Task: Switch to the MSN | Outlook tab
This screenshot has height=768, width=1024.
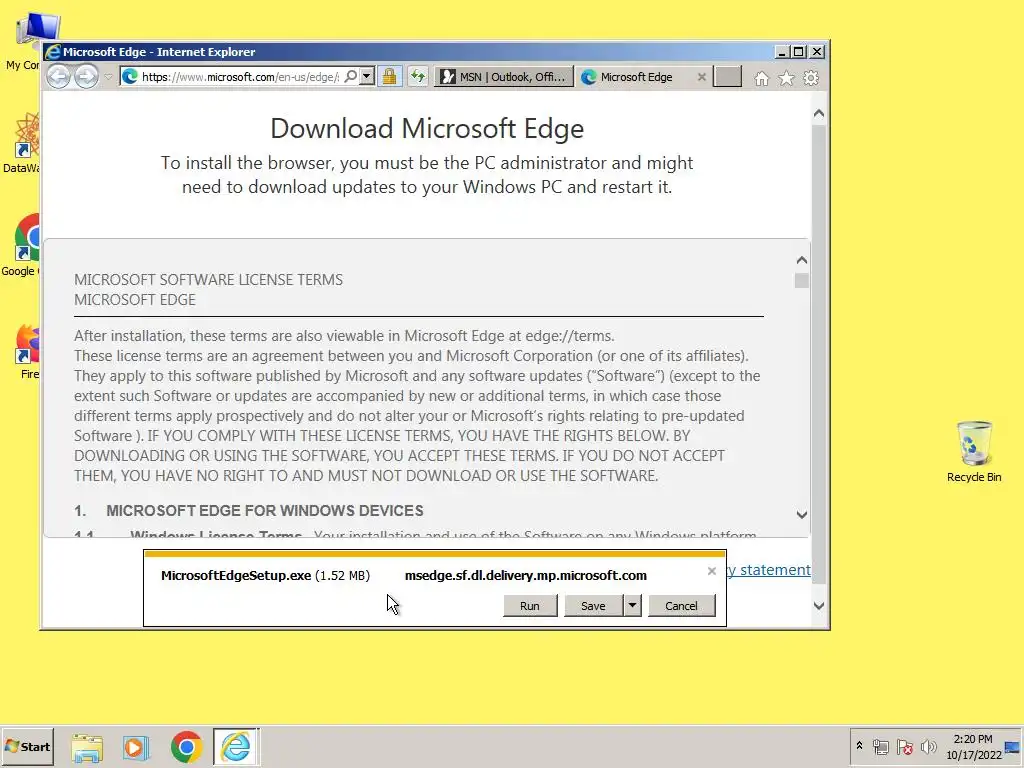Action: coord(504,77)
